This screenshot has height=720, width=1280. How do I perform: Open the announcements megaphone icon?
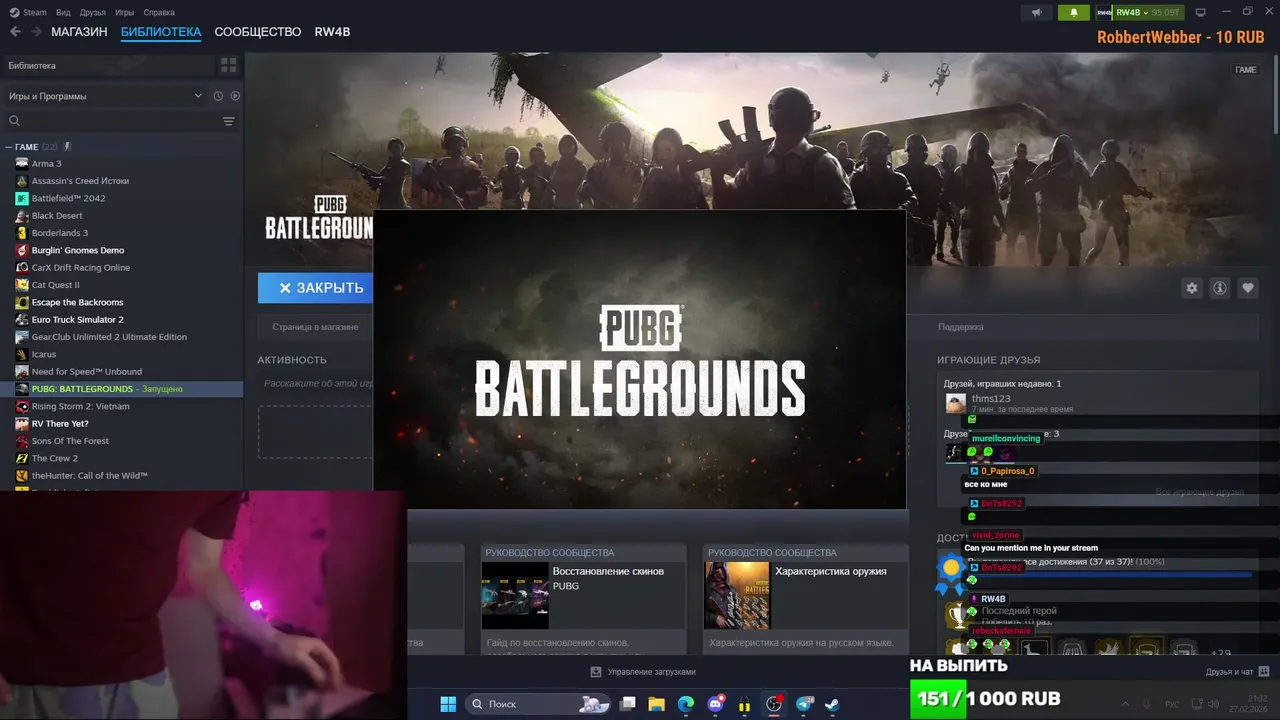pyautogui.click(x=1037, y=12)
